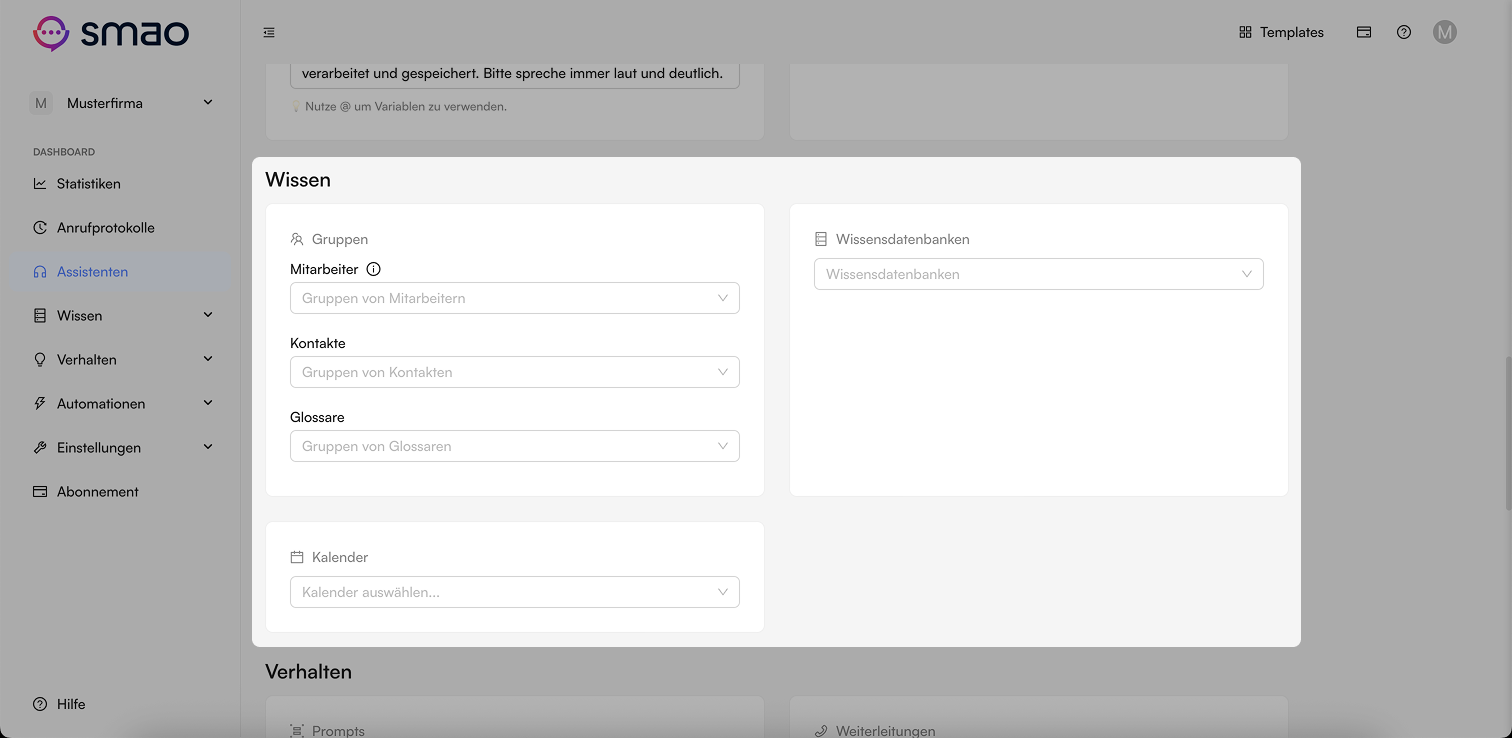1512x738 pixels.
Task: Select Assistenten in the sidebar
Action: (x=120, y=272)
